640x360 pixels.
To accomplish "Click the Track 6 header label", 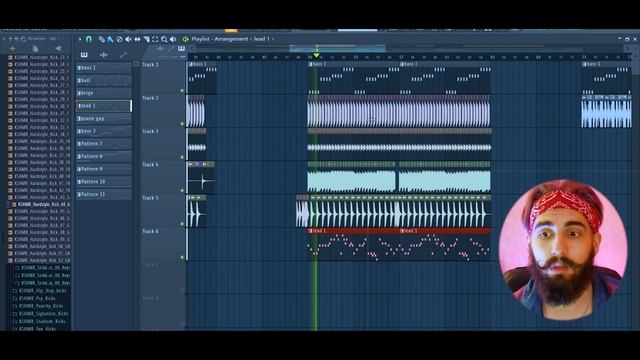I will [150, 231].
